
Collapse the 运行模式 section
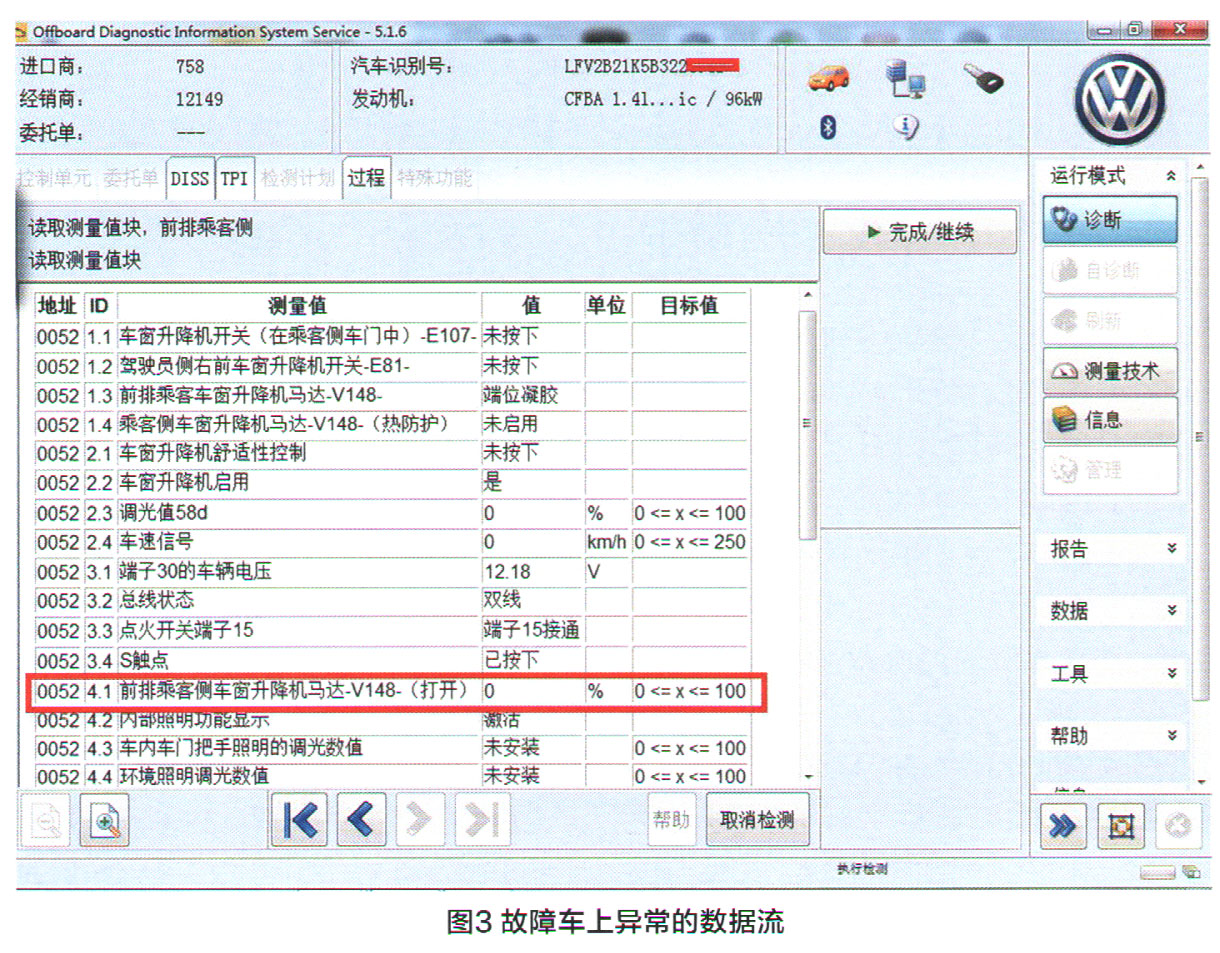click(x=1170, y=176)
